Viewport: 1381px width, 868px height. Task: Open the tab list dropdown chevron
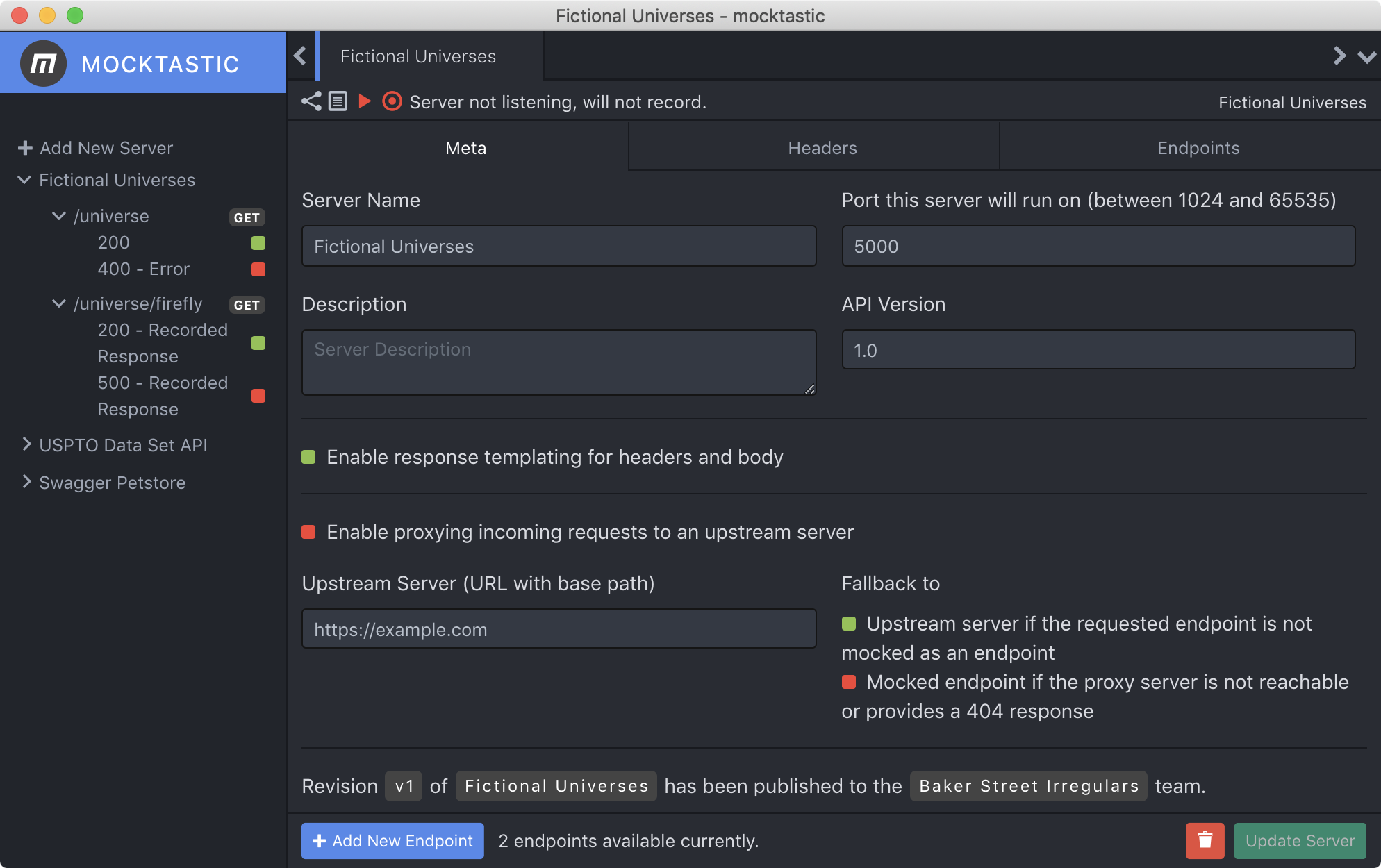coord(1366,57)
